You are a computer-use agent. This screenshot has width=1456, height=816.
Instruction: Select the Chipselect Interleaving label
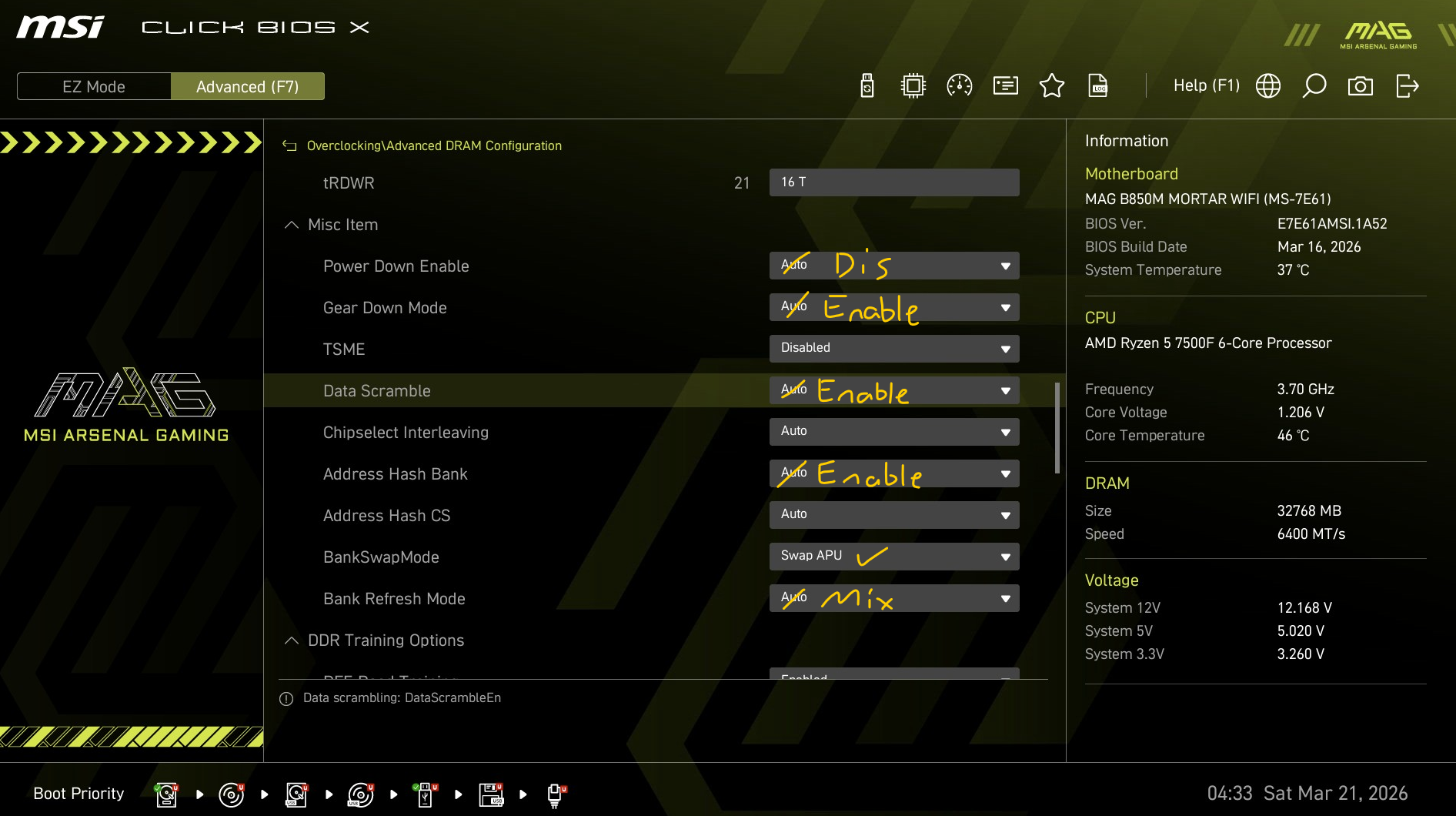click(406, 433)
